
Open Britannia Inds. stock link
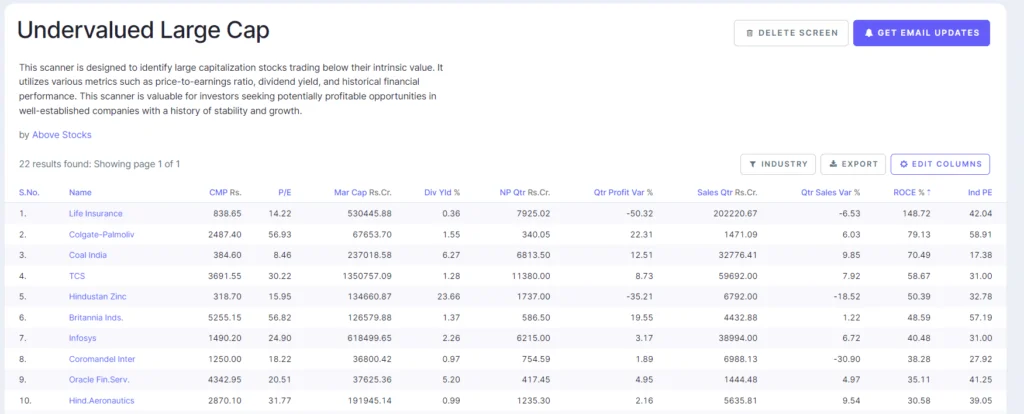tap(96, 317)
